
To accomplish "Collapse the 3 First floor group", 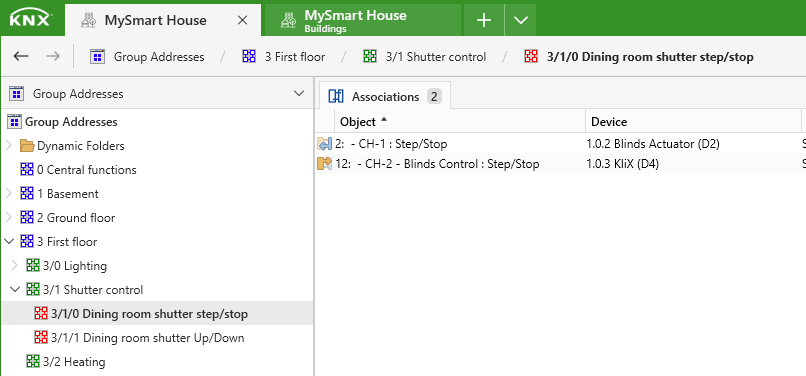I will coord(9,241).
